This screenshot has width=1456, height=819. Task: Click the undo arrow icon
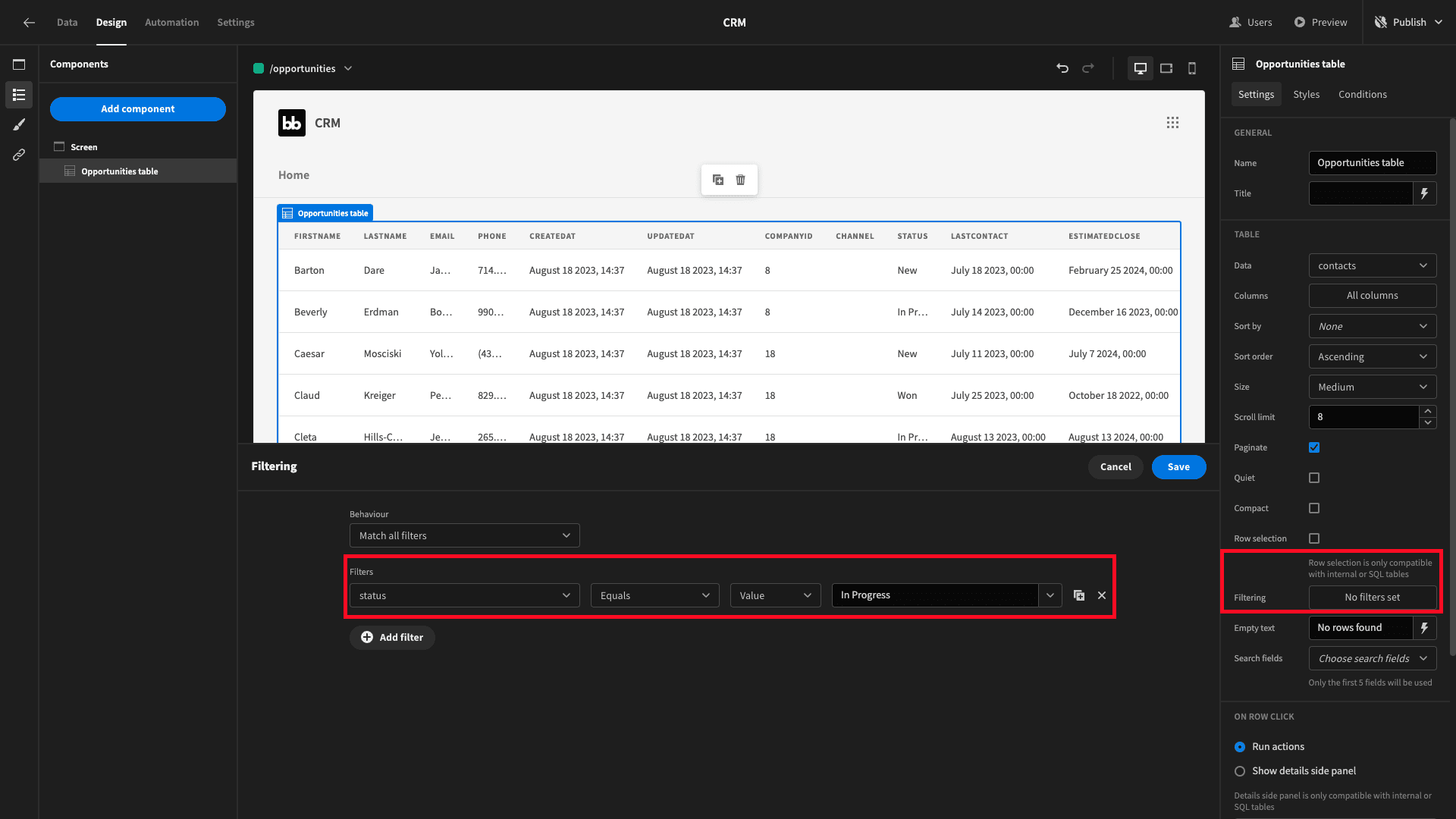pyautogui.click(x=1062, y=68)
